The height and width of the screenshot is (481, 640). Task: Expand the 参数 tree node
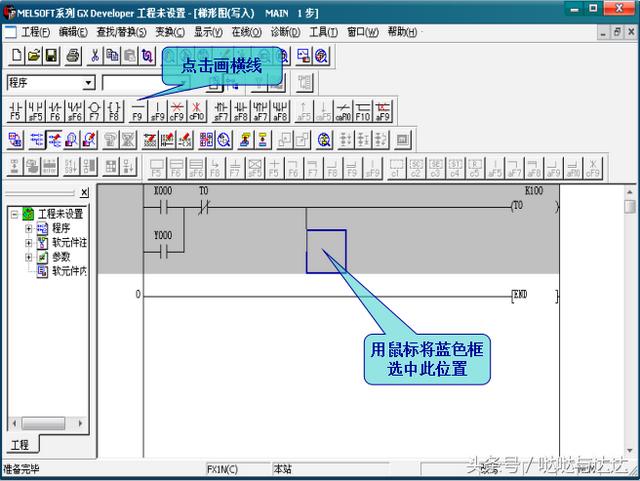(x=29, y=257)
